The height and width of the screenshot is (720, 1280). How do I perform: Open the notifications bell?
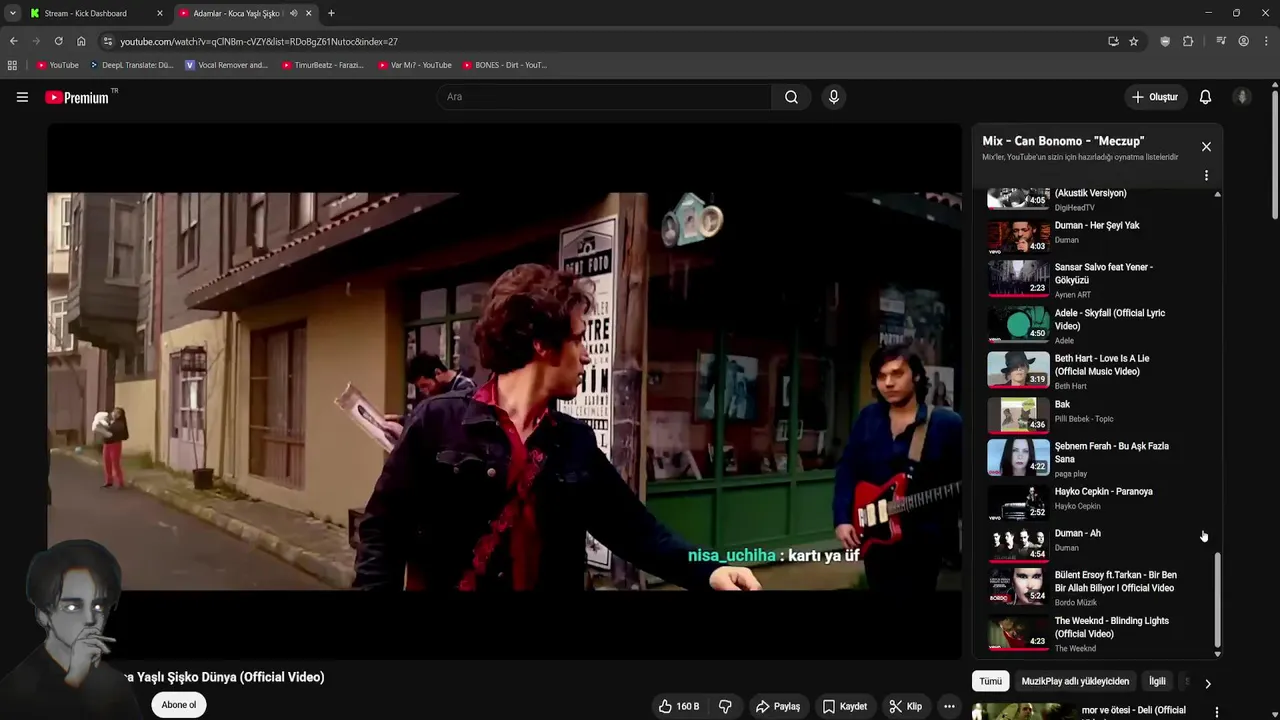point(1205,97)
